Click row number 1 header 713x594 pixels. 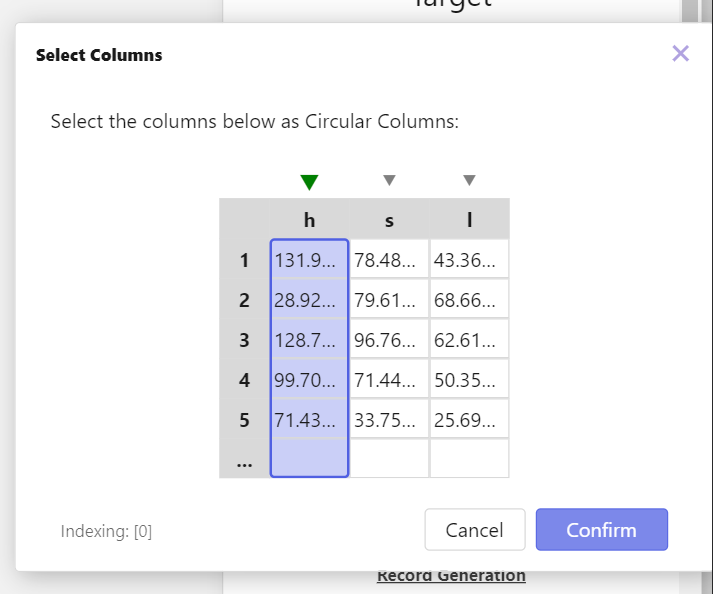[244, 260]
